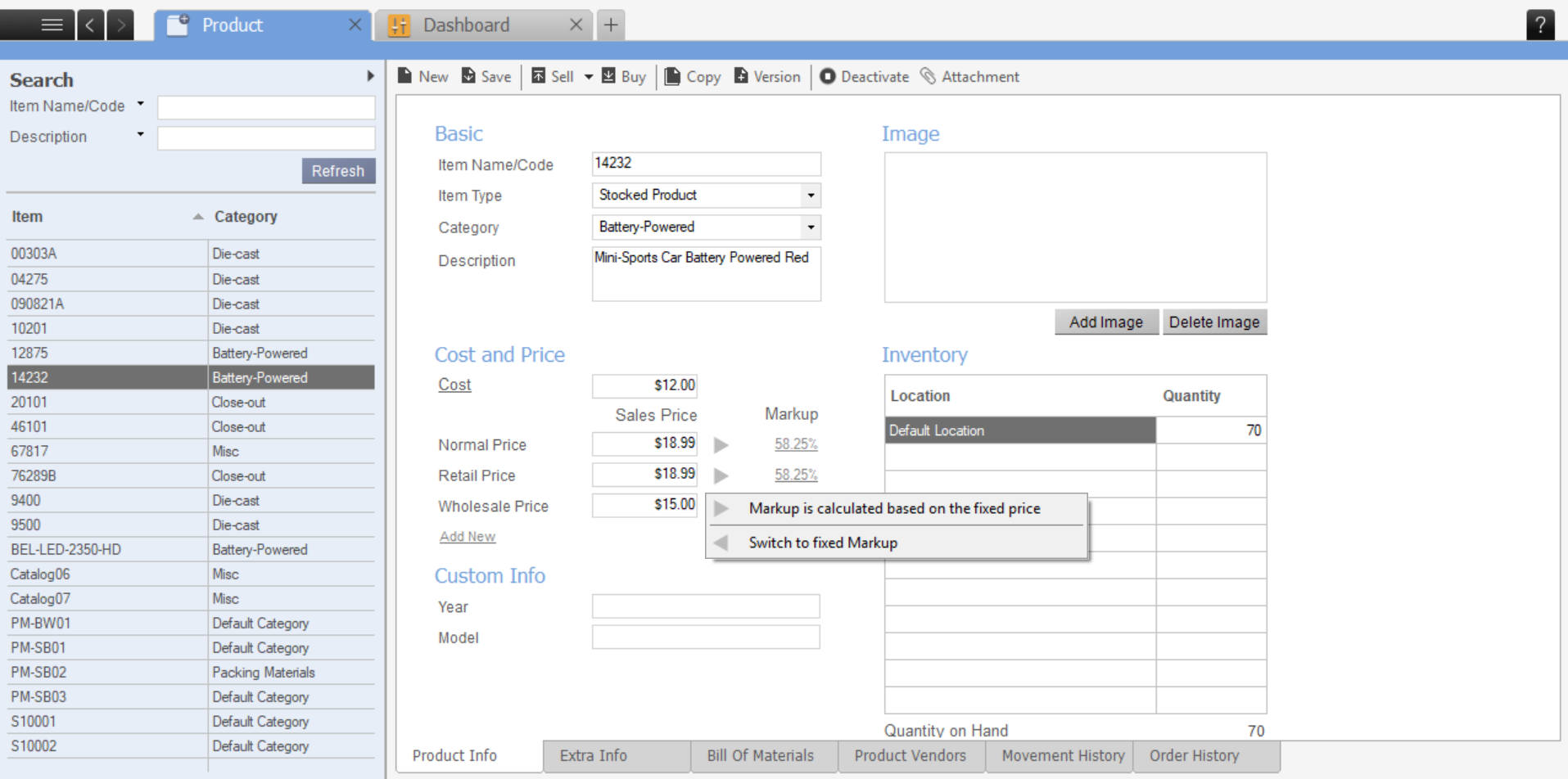
Task: Click the Year custom info field
Action: [705, 606]
